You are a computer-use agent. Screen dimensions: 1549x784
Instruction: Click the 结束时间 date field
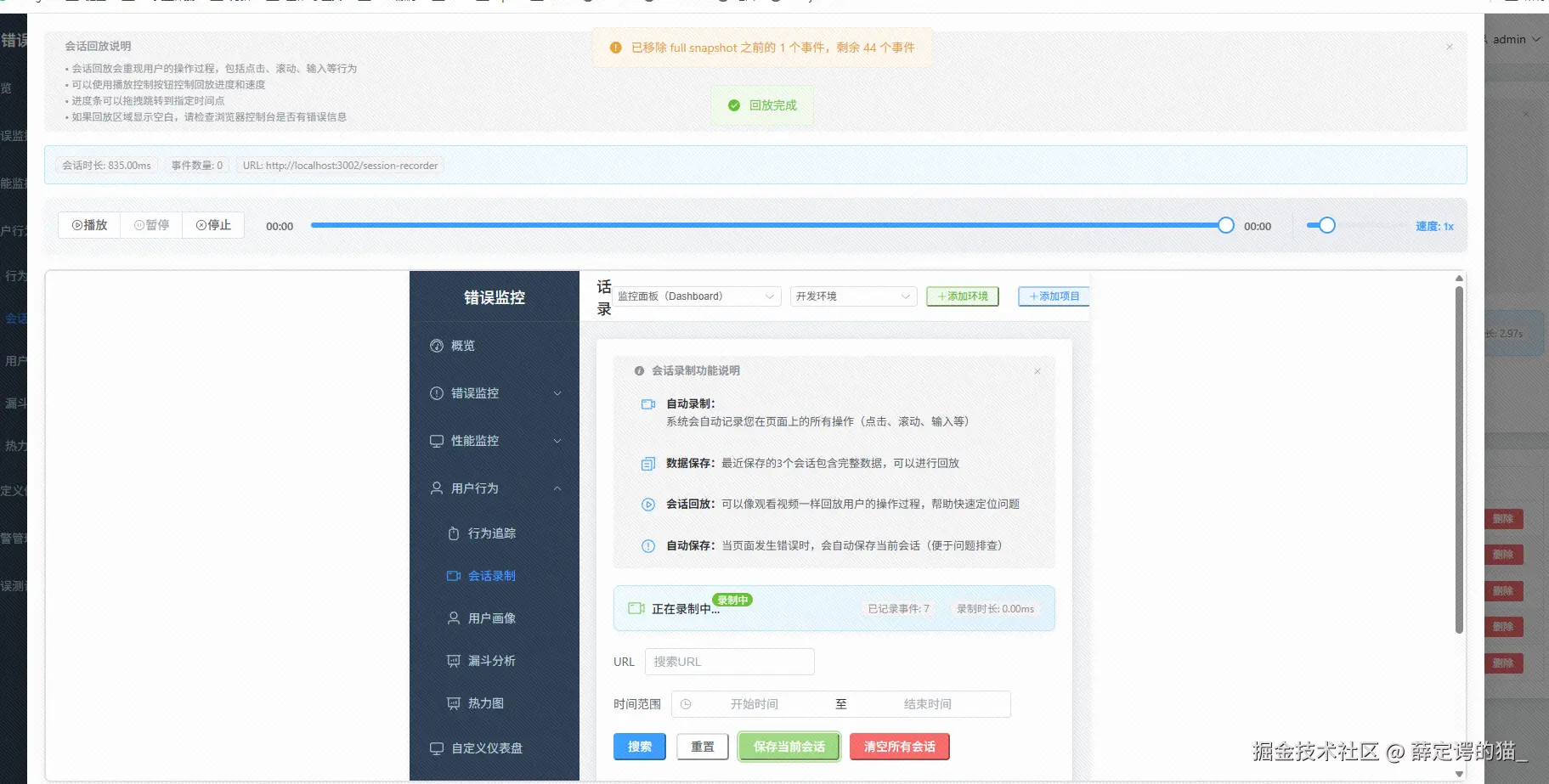click(928, 704)
